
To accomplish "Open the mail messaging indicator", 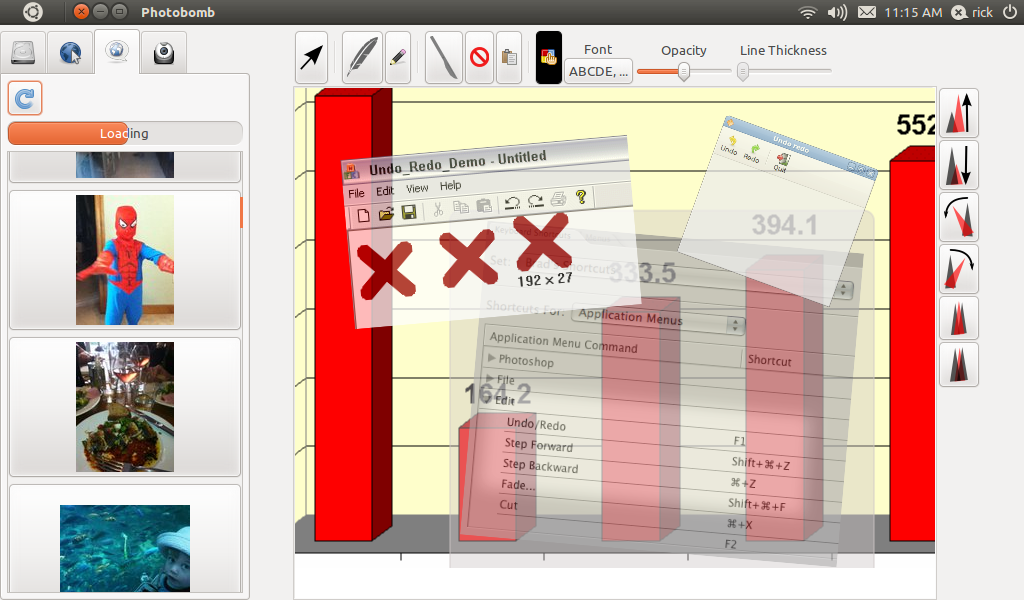I will tap(867, 12).
